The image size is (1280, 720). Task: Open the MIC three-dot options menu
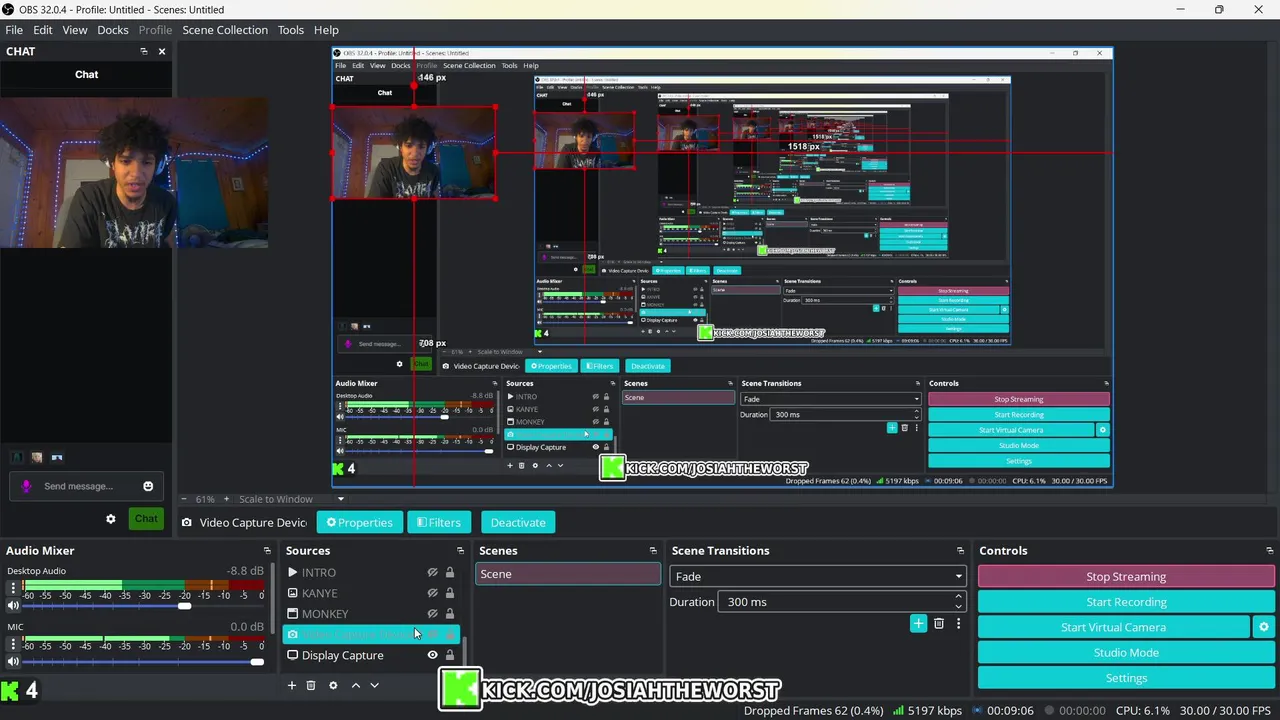pos(13,644)
